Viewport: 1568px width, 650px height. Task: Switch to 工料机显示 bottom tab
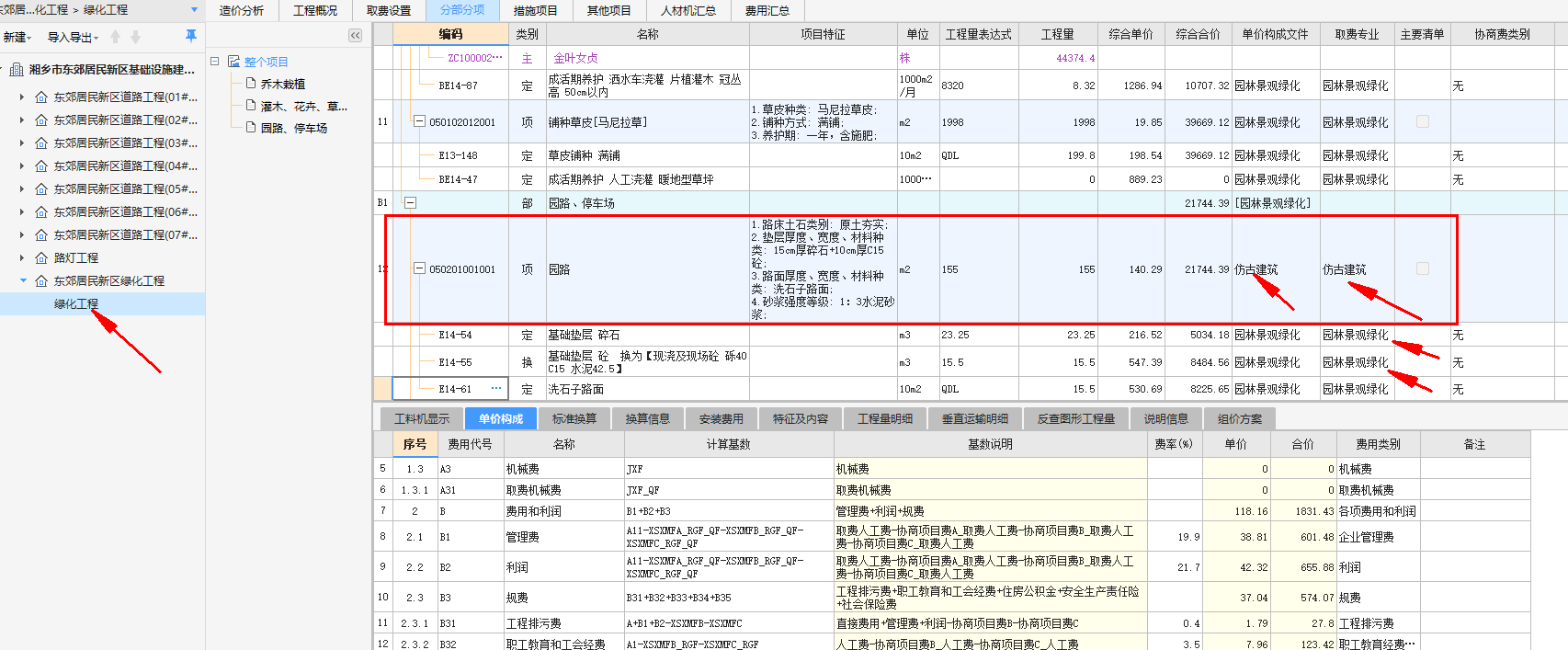(x=422, y=418)
